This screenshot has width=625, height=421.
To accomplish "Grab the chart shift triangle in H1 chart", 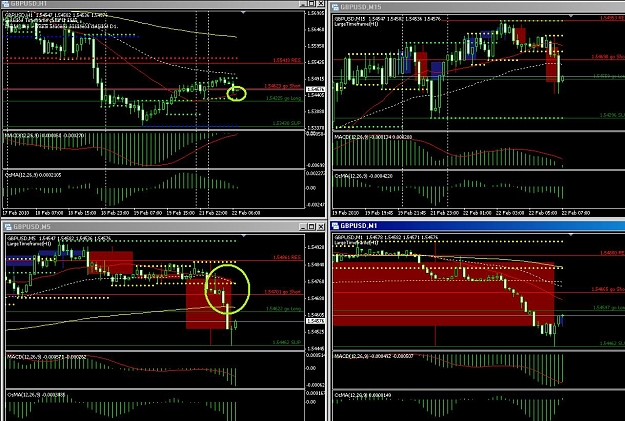I will point(244,13).
